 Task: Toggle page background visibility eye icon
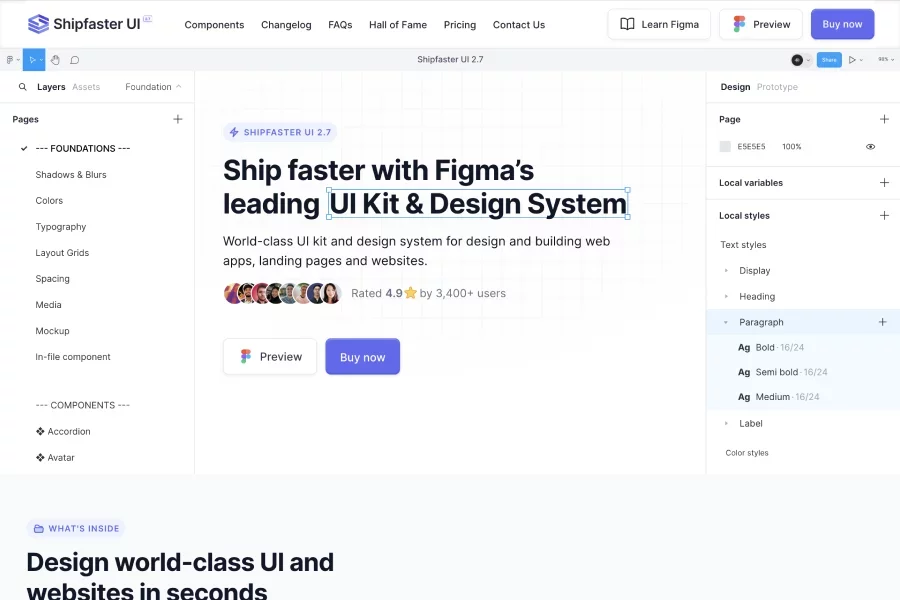[870, 147]
